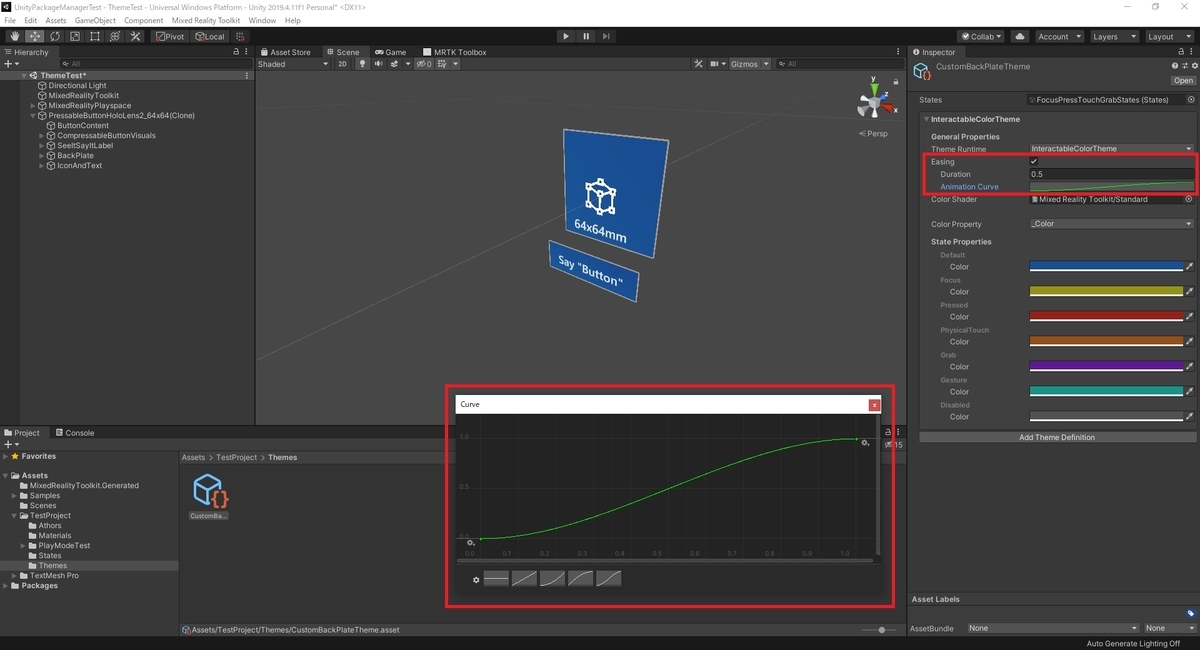Select Directional Light in Hierarchy
The height and width of the screenshot is (650, 1200).
click(x=77, y=86)
